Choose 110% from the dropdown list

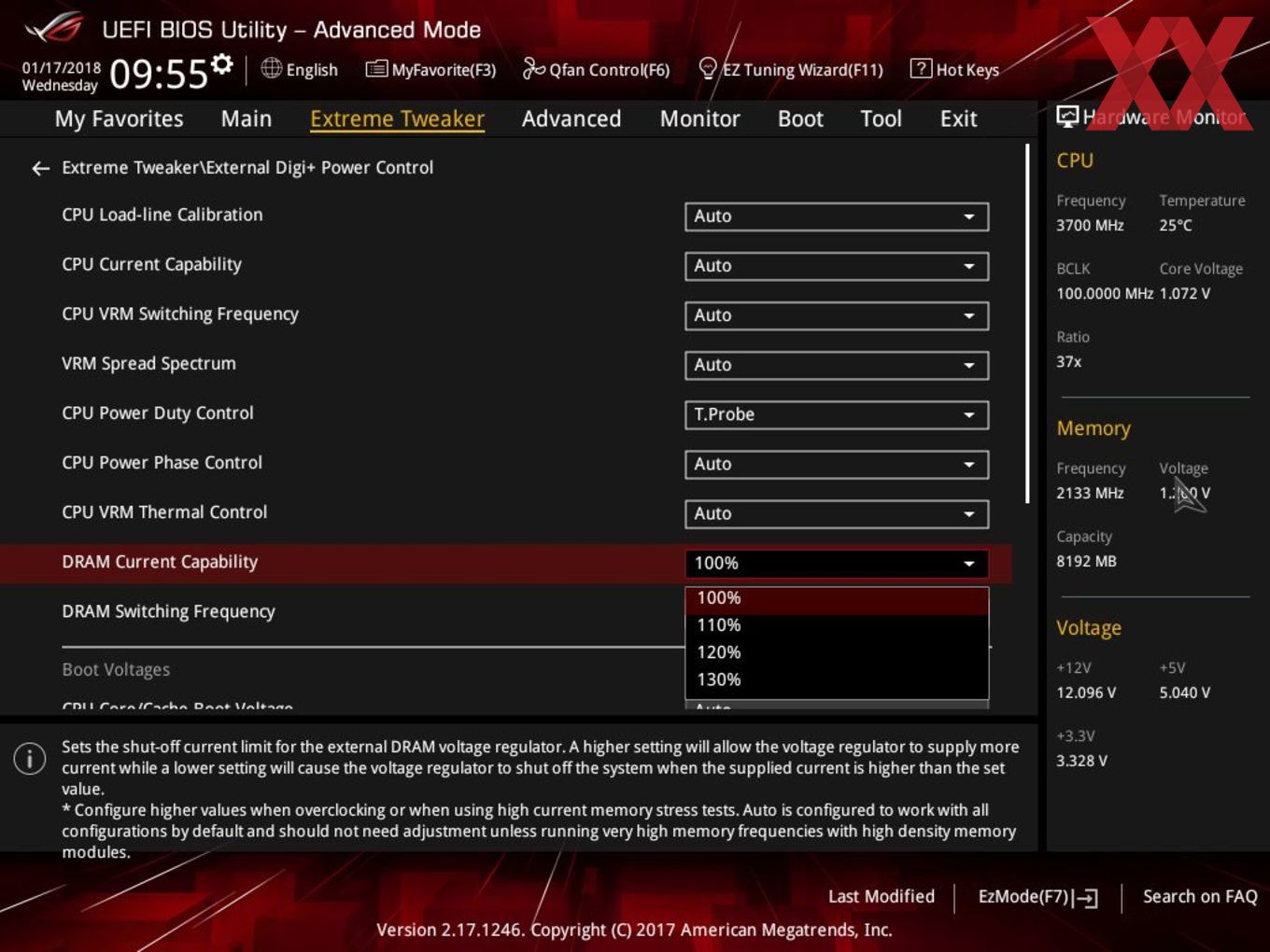(x=837, y=625)
